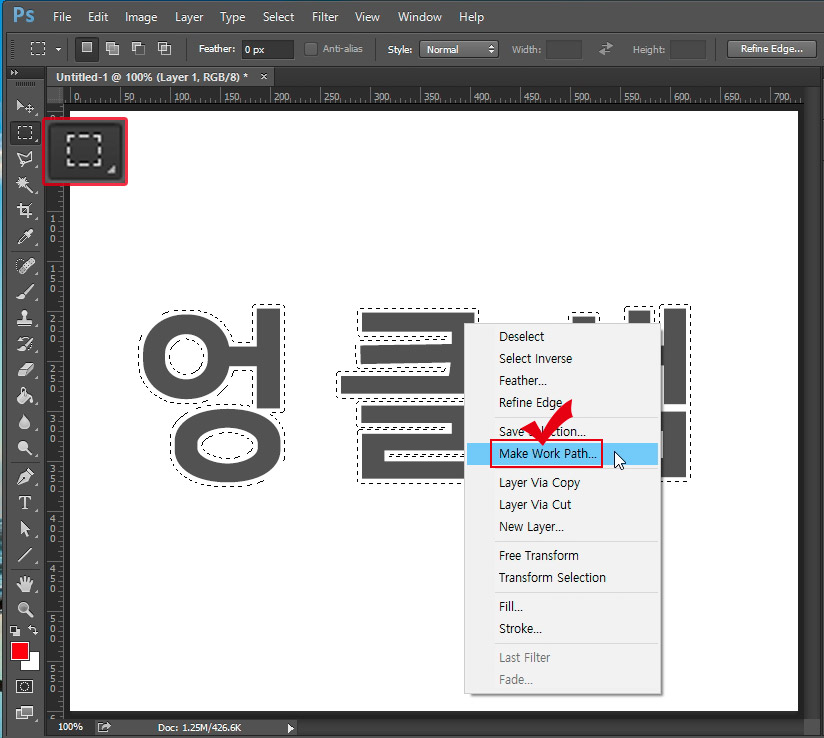Image resolution: width=824 pixels, height=738 pixels.
Task: Toggle Quick Mask mode at toolbar bottom
Action: pos(25,686)
